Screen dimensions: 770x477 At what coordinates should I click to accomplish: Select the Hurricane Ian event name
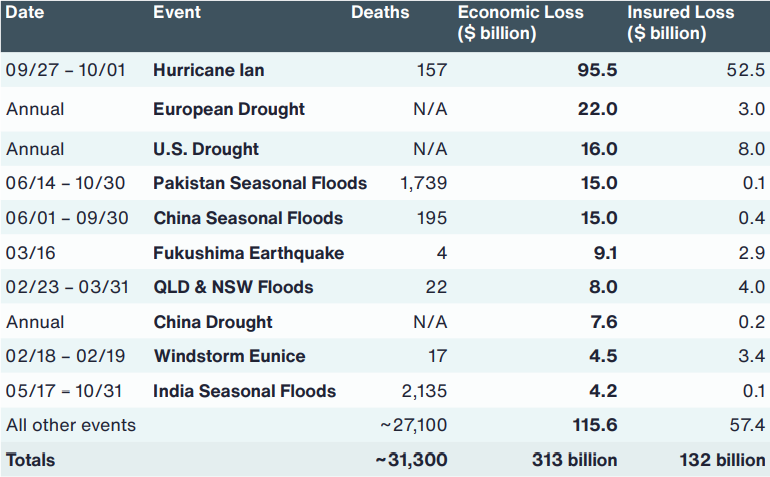click(209, 70)
